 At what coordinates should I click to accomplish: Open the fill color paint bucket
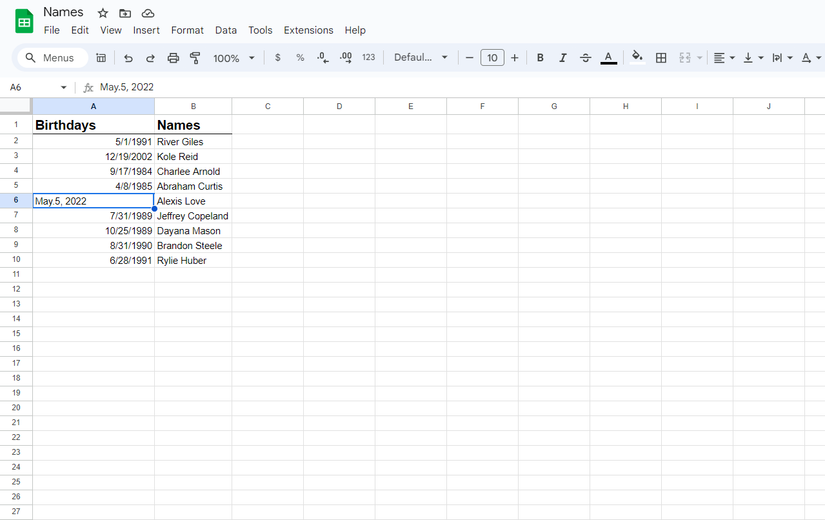click(637, 58)
